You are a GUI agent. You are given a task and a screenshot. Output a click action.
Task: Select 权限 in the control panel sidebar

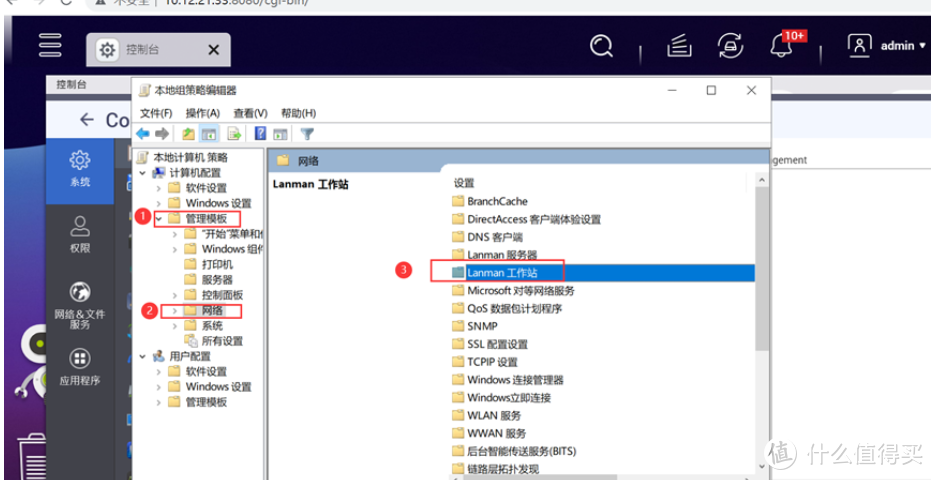80,233
